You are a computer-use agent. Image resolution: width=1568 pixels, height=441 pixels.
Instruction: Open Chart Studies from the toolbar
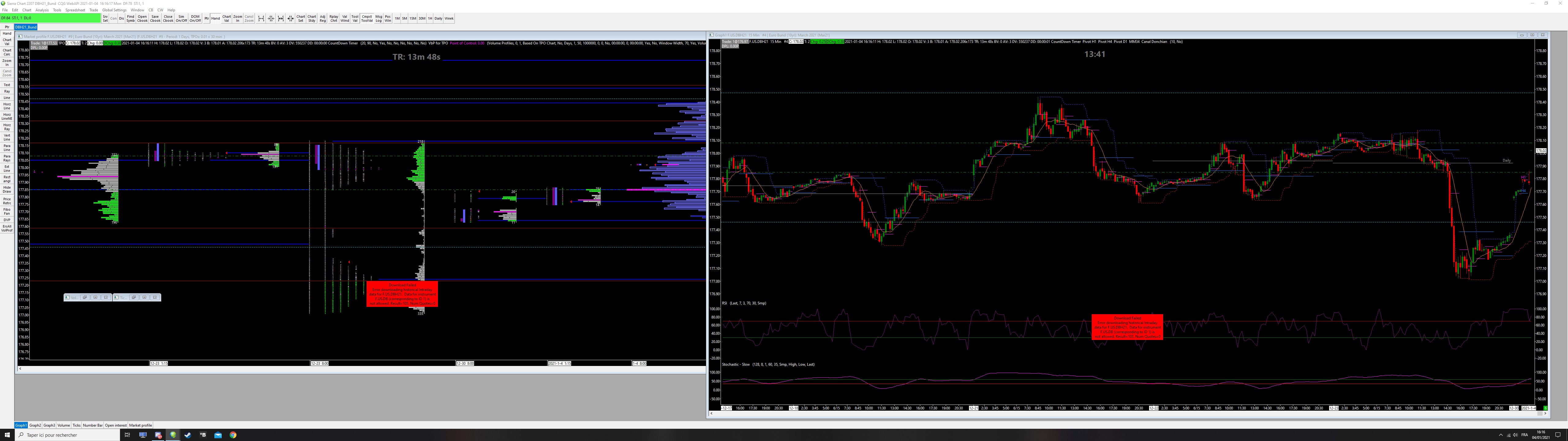(312, 18)
